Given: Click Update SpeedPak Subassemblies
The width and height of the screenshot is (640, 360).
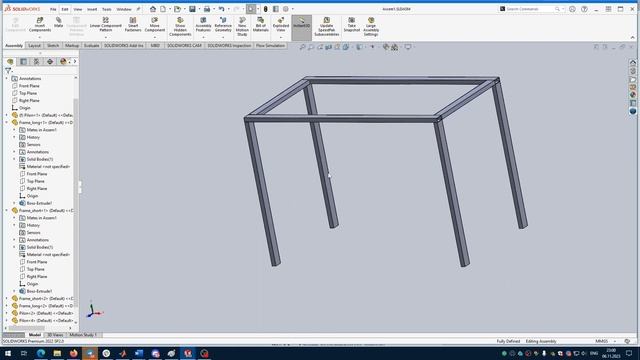Looking at the screenshot, I should pyautogui.click(x=327, y=27).
